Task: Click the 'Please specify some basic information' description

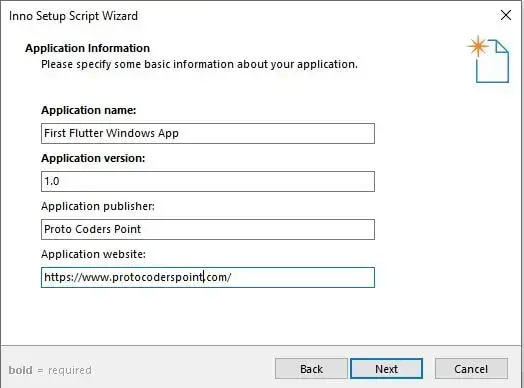Action: click(200, 64)
